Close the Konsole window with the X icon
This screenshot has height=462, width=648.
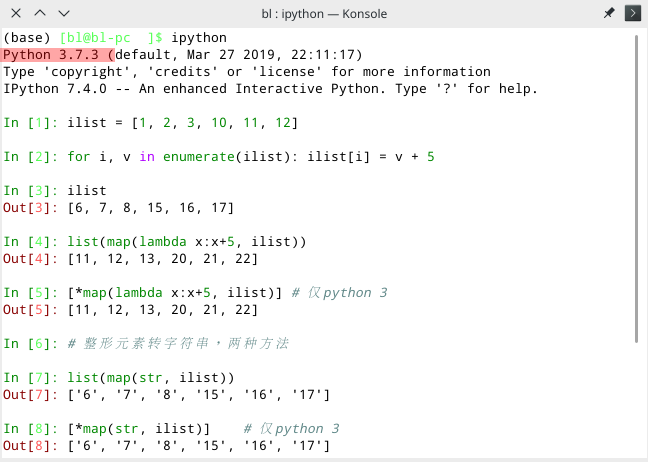pos(16,14)
